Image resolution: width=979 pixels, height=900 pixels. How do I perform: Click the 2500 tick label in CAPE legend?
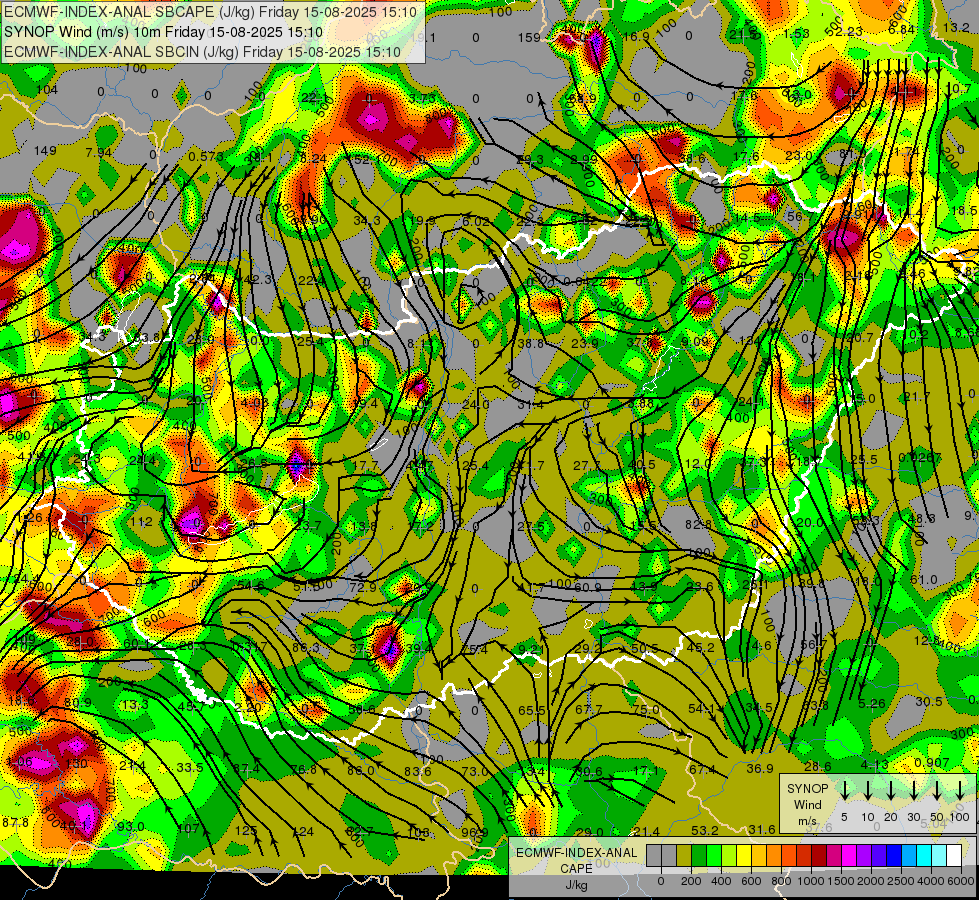[901, 881]
